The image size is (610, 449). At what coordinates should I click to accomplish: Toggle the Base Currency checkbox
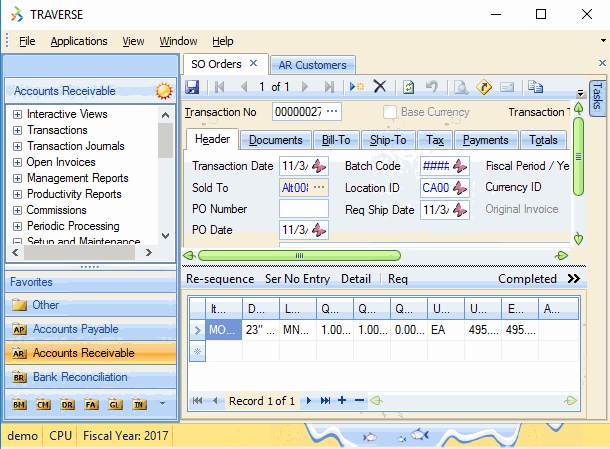[390, 112]
